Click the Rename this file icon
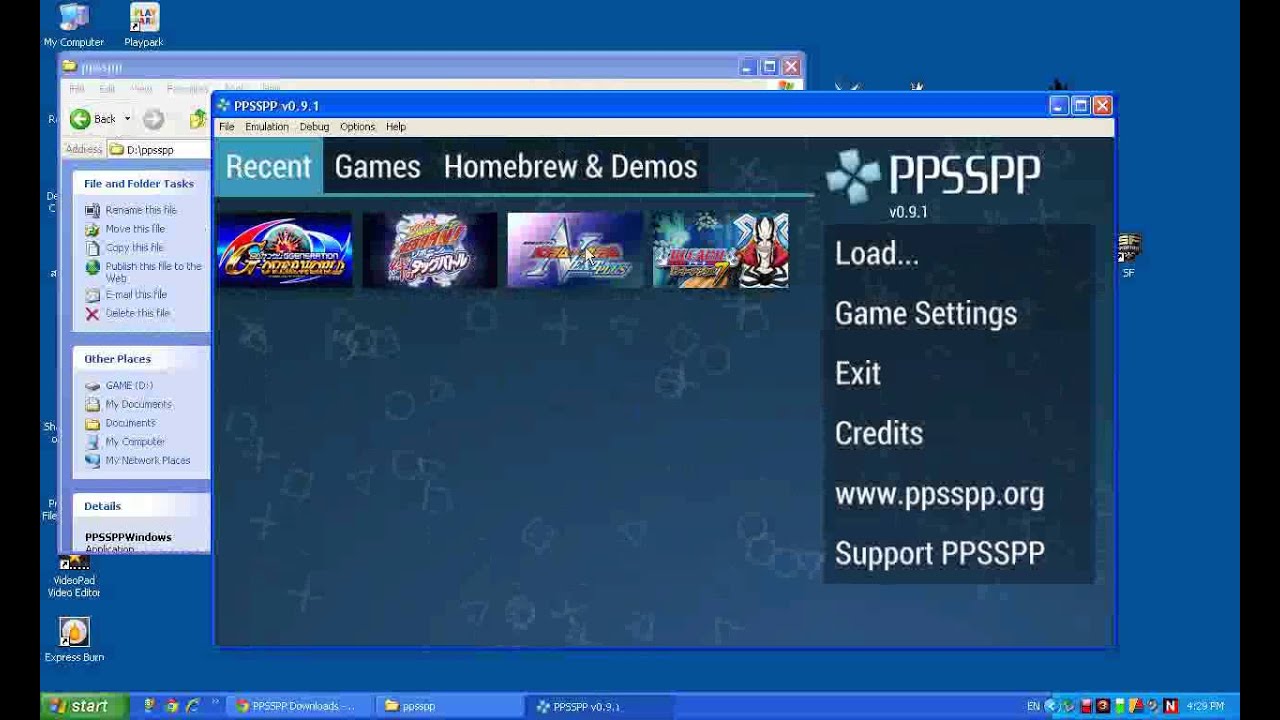1280x720 pixels. (x=93, y=210)
